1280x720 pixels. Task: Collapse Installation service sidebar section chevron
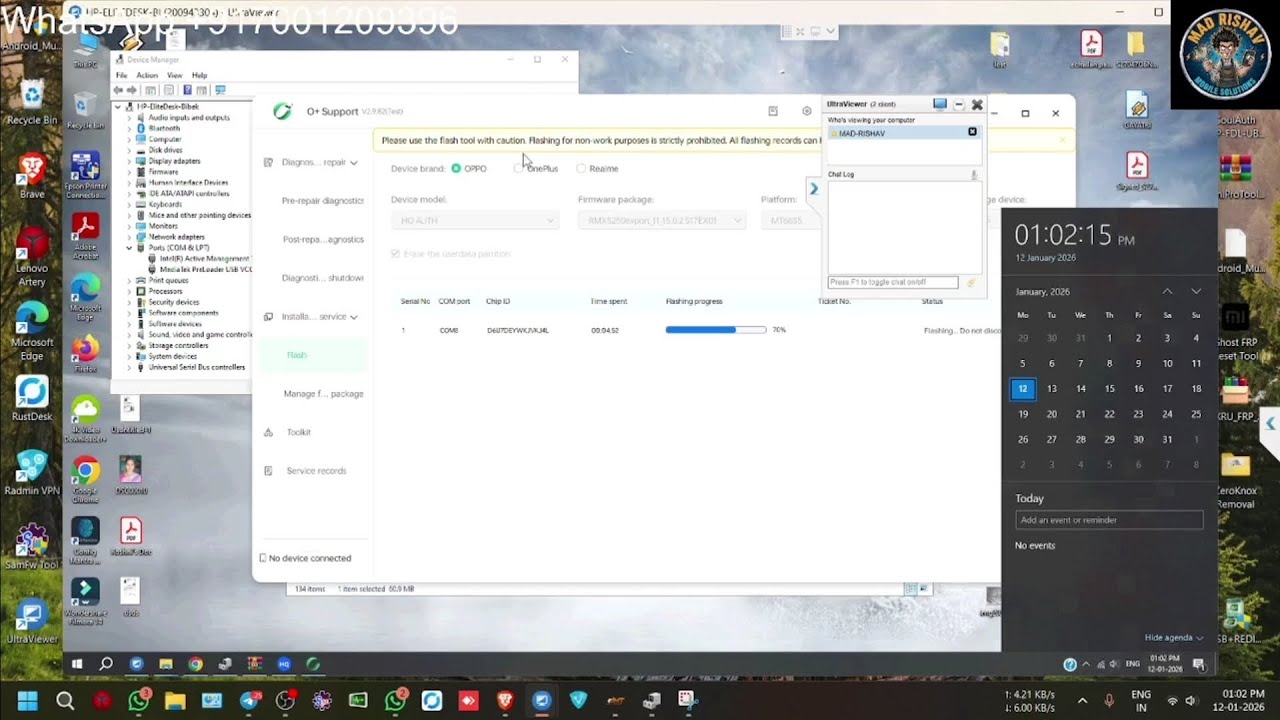tap(353, 317)
